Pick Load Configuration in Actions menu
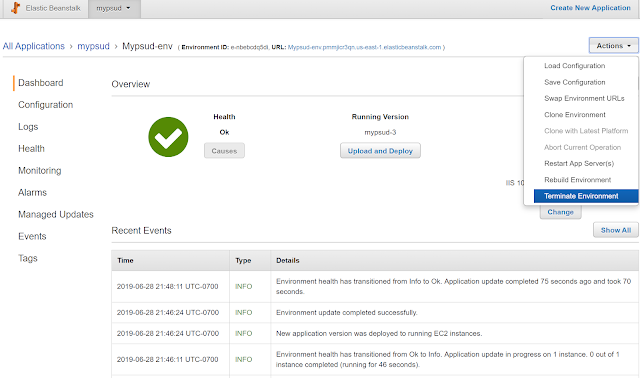640x378 pixels. [574, 66]
